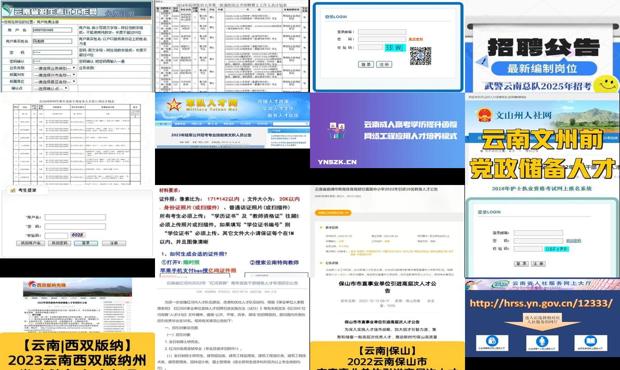Click the QR code in the login panel

point(420,56)
